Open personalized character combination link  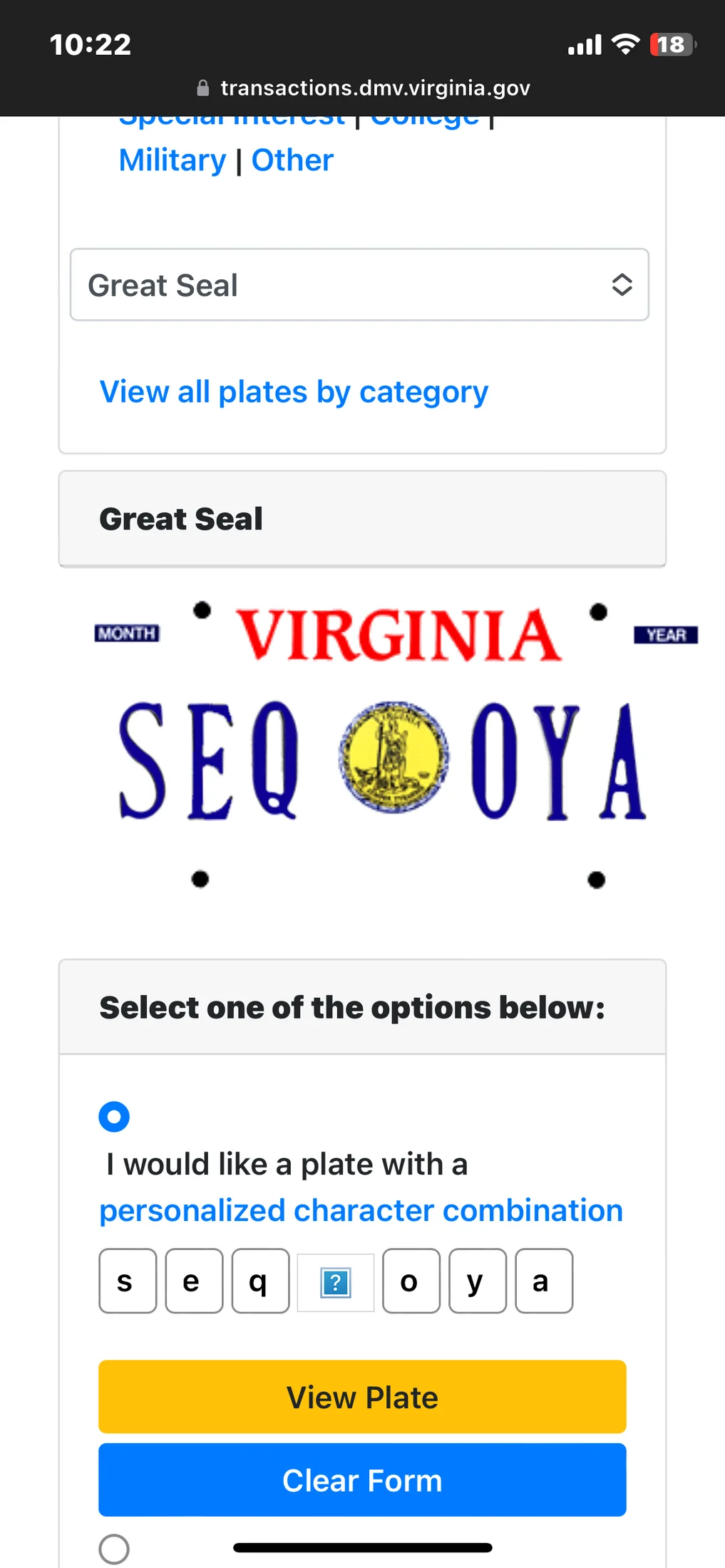point(361,1210)
